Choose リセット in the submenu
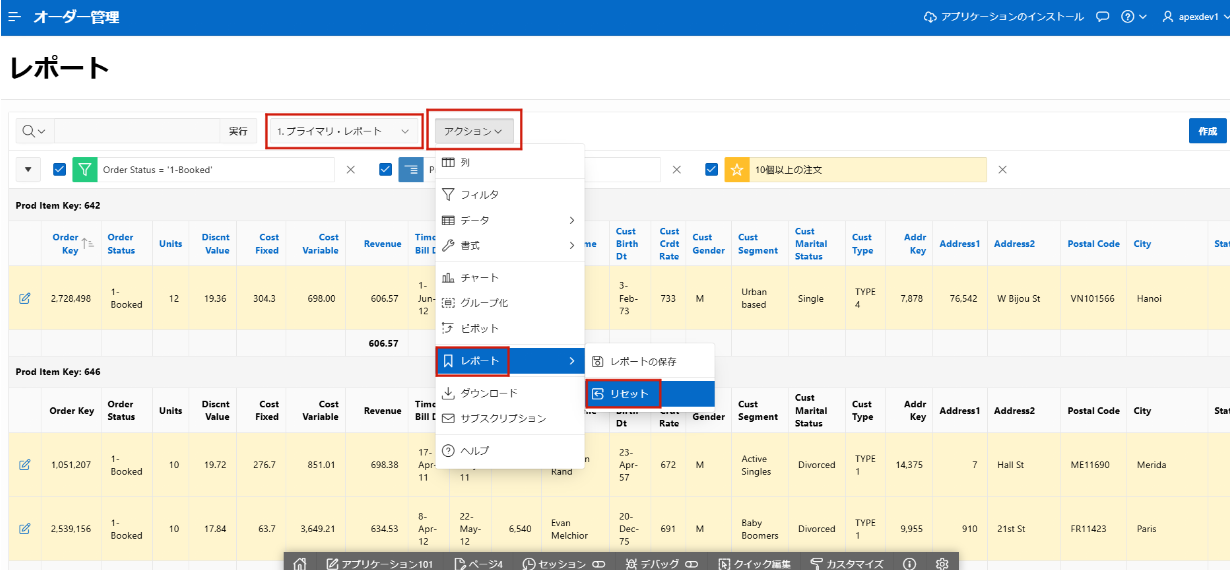1230x570 pixels. (x=650, y=393)
